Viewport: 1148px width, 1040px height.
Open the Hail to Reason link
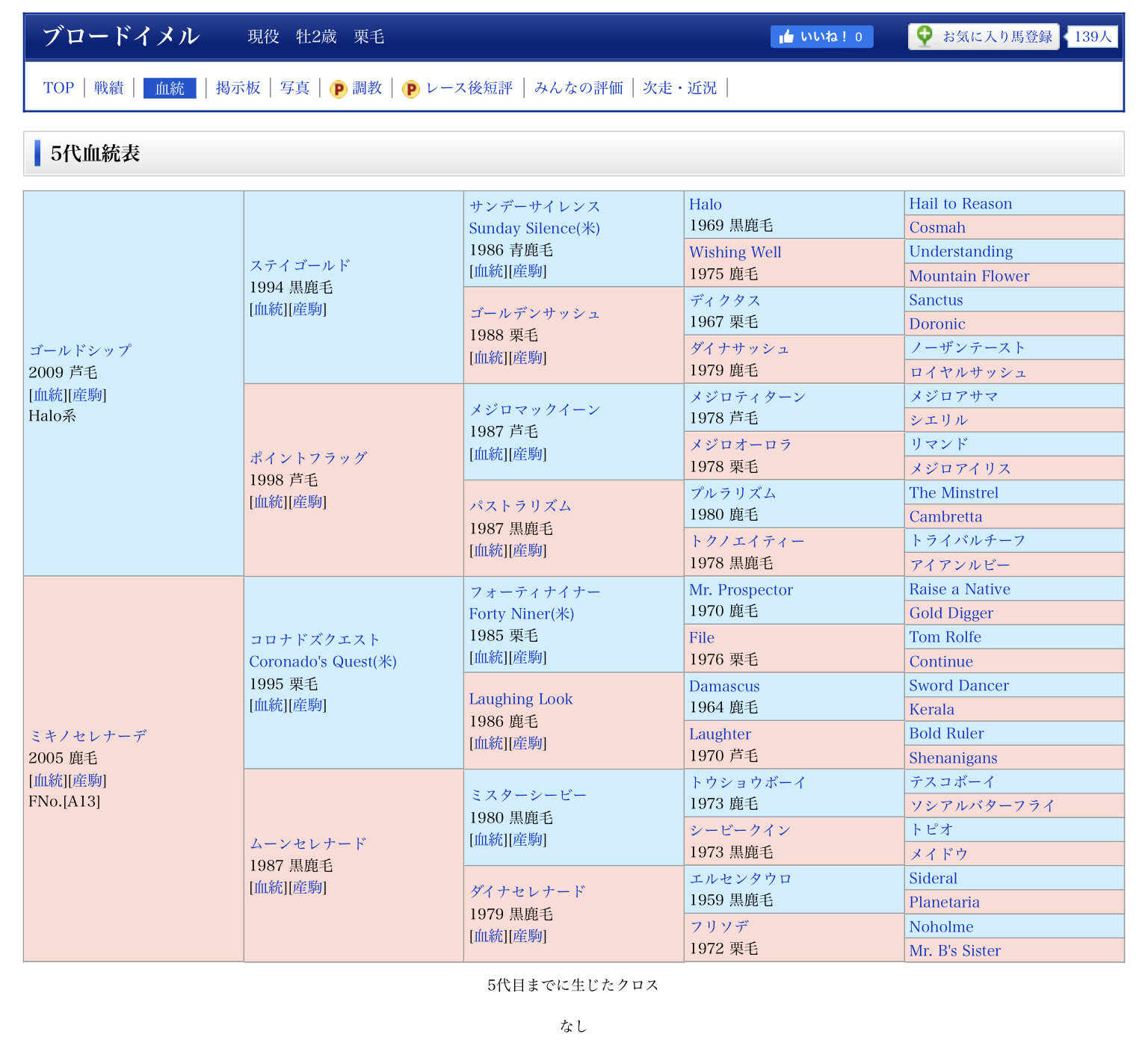tap(960, 203)
